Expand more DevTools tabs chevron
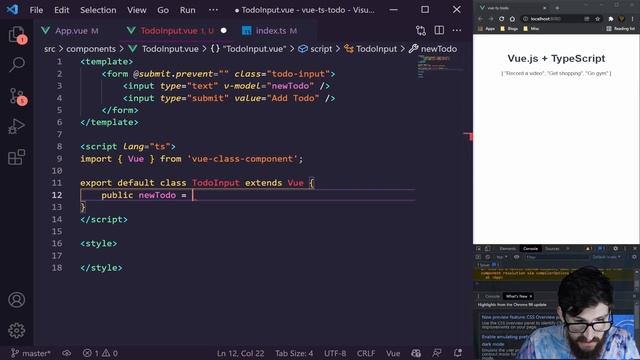Image resolution: width=640 pixels, height=360 pixels. 567,249
